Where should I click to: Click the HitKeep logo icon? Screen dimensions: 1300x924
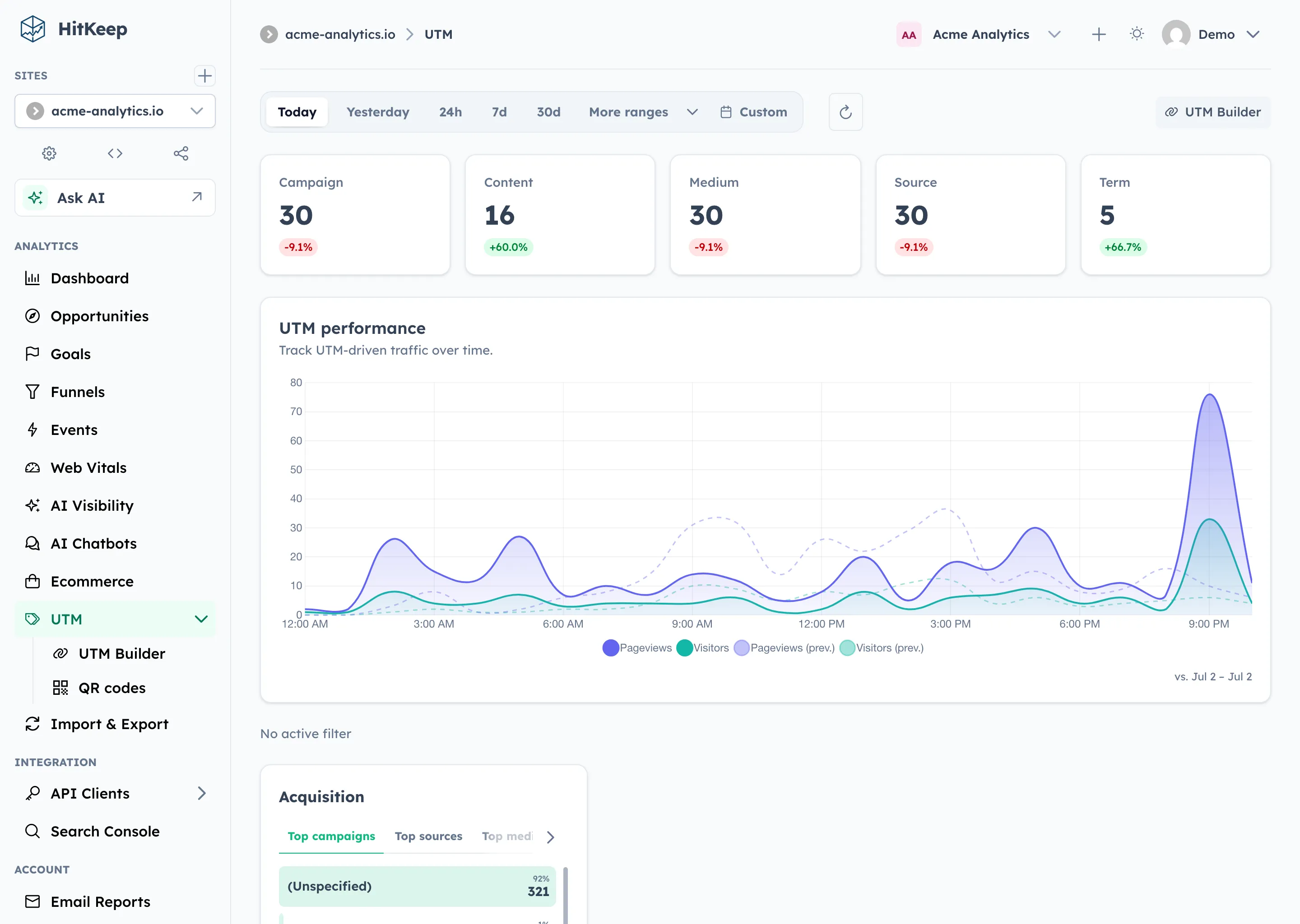pos(32,29)
